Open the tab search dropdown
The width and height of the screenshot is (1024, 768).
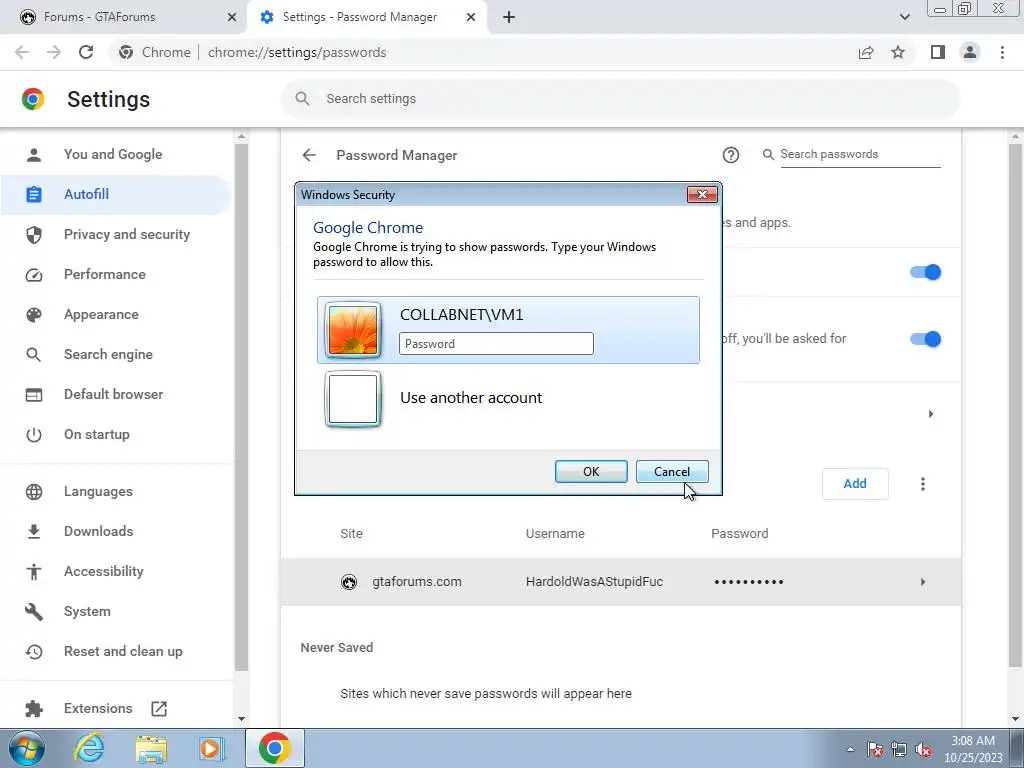904,18
